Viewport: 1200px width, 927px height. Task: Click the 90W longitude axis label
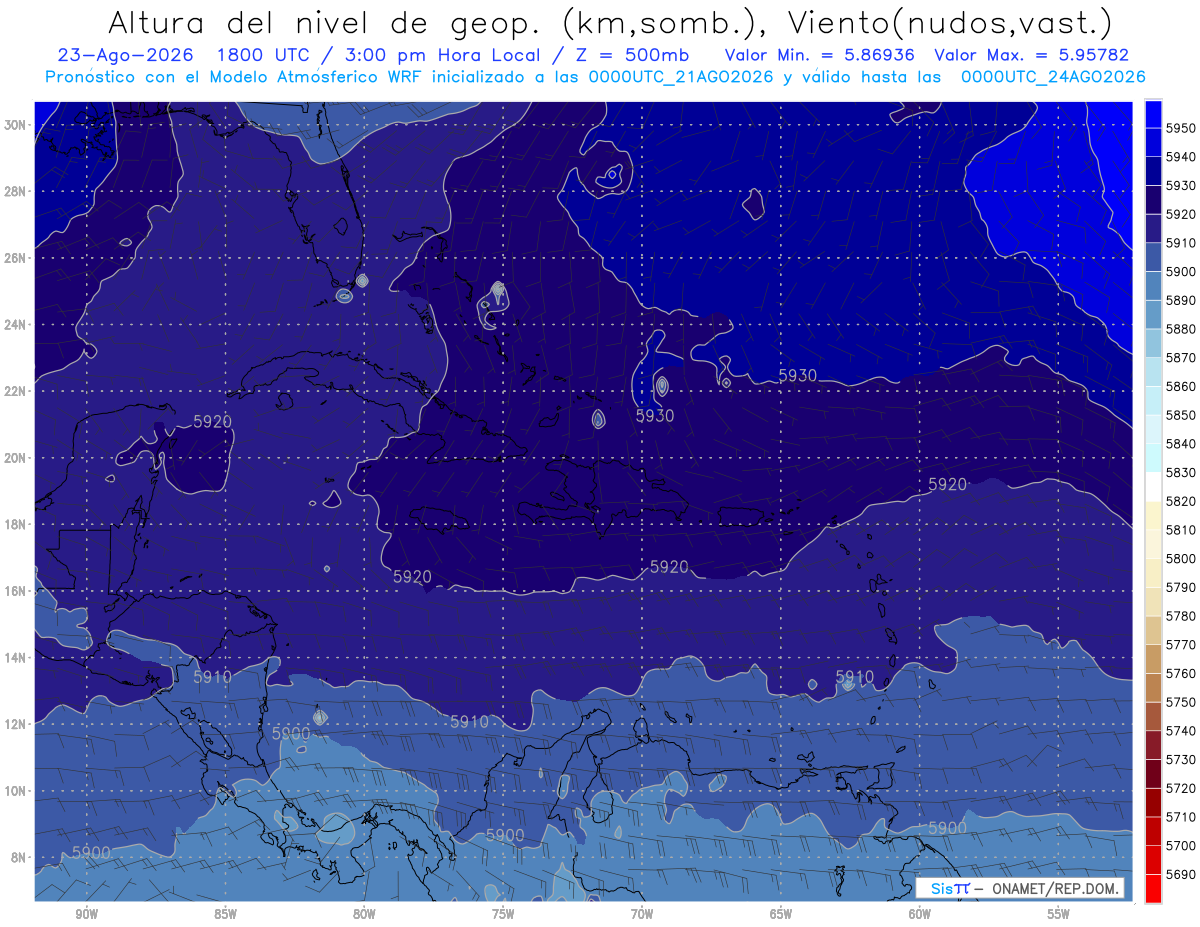pos(87,914)
